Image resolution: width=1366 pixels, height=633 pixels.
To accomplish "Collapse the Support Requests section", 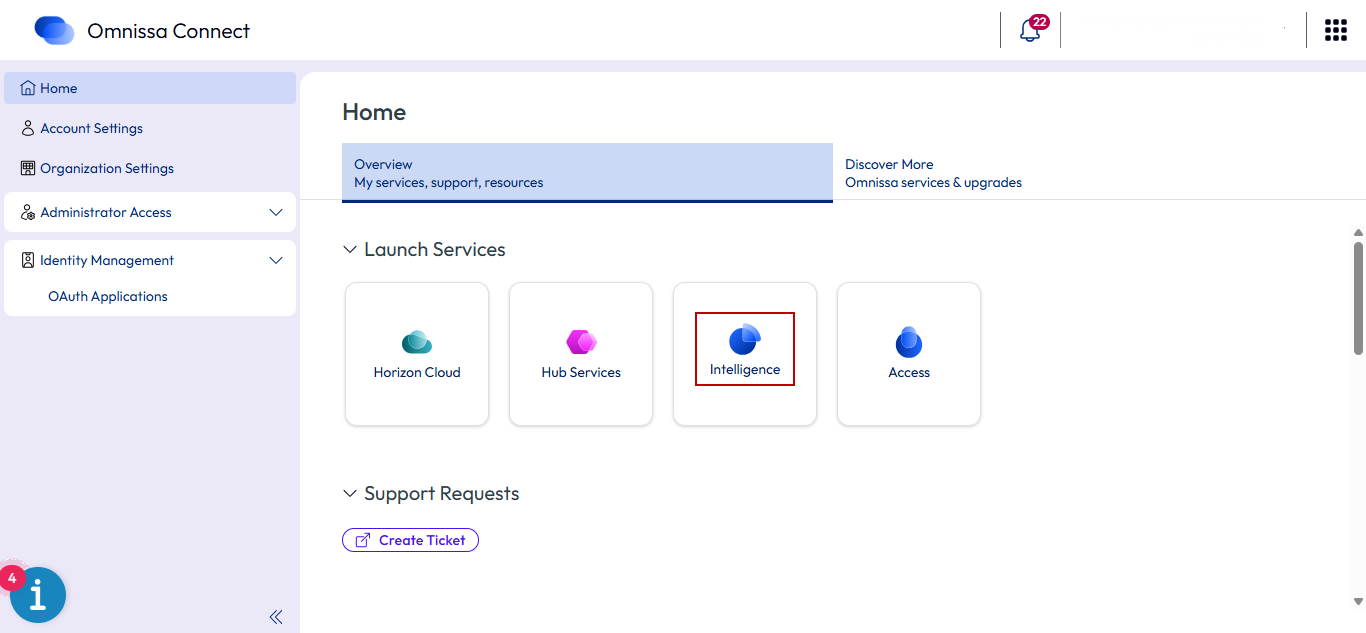I will pos(350,494).
